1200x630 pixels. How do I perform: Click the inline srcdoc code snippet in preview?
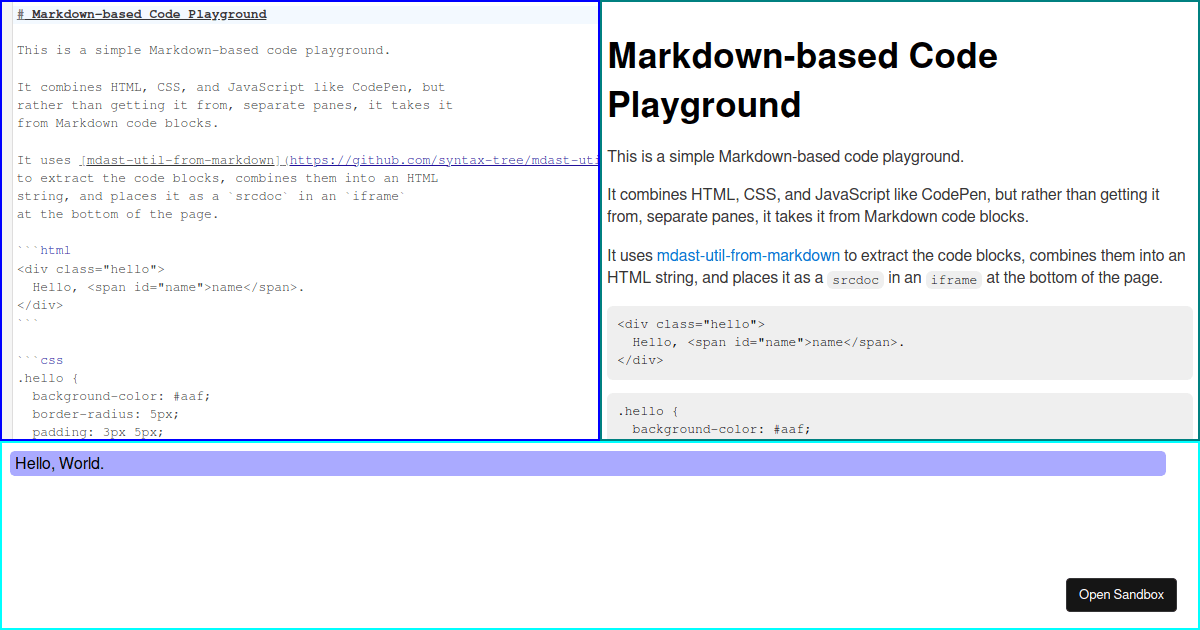[x=855, y=280]
